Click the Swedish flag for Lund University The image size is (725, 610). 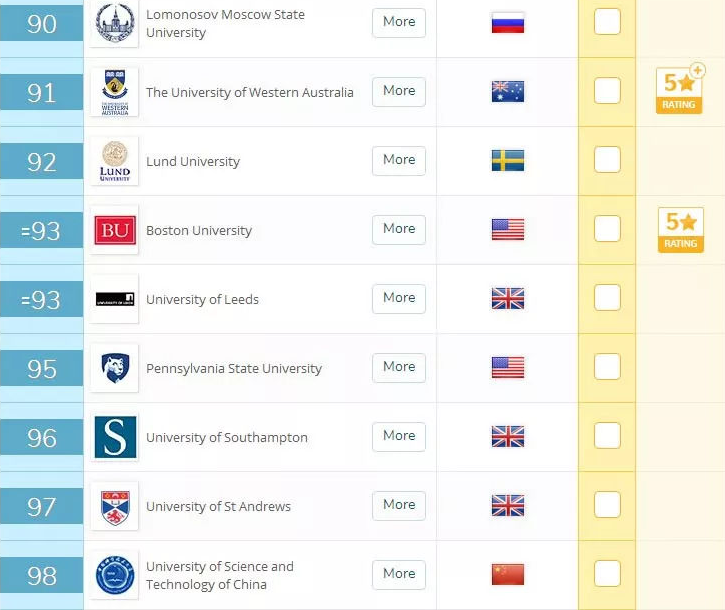pyautogui.click(x=508, y=160)
